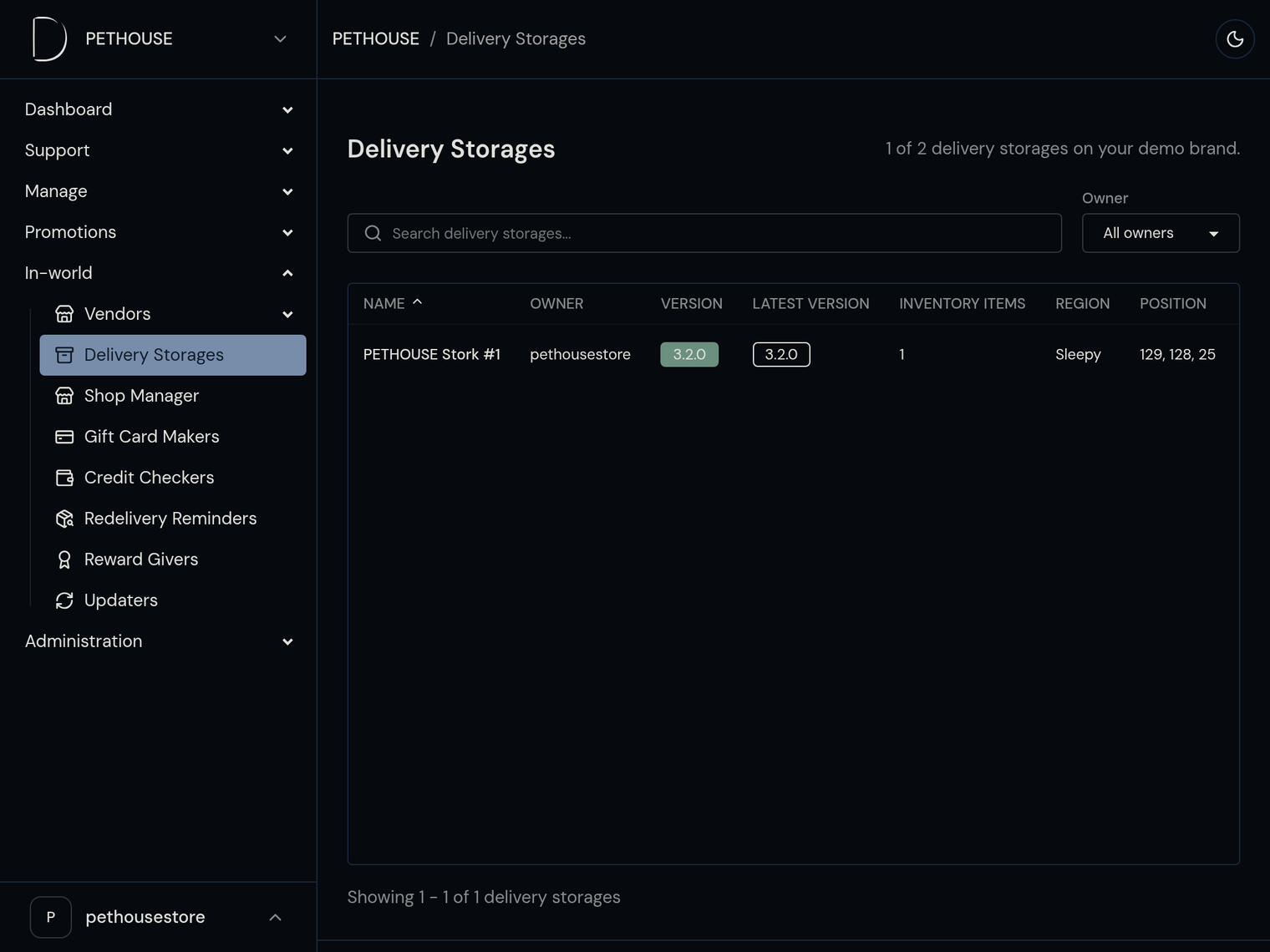This screenshot has width=1270, height=952.
Task: Open the All owners dropdown
Action: pos(1161,233)
